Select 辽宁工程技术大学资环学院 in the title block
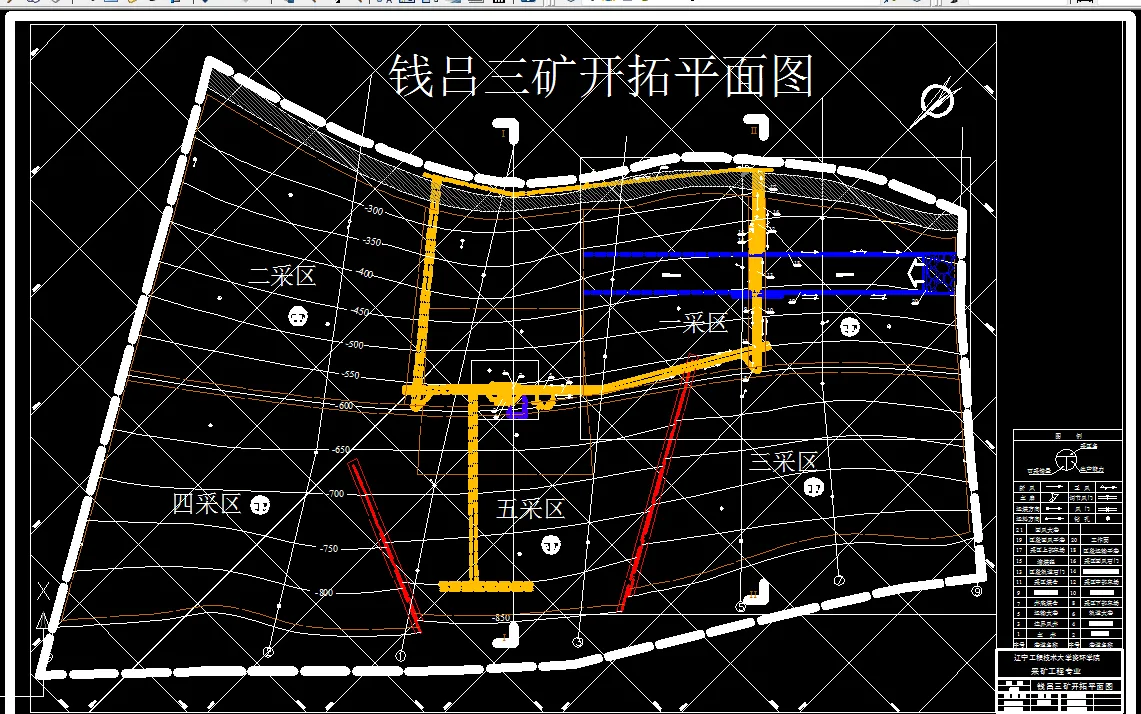This screenshot has height=714, width=1141. click(1057, 657)
